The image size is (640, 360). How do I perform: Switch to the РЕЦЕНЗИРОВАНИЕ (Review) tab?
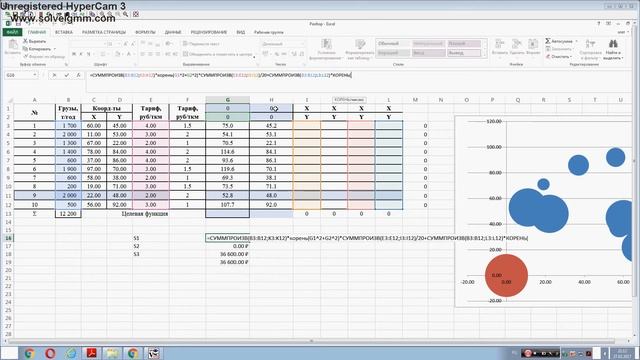[209, 32]
